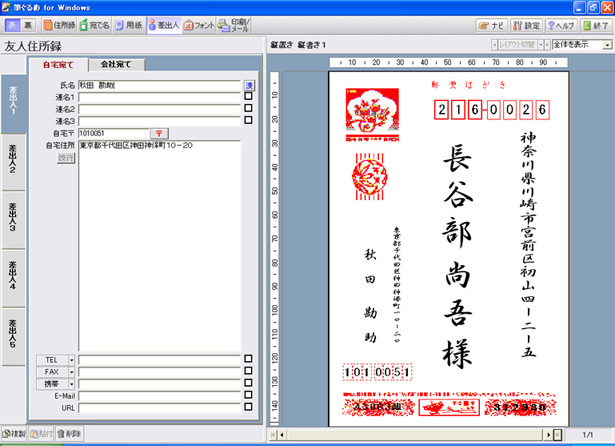This screenshot has height=446, width=615.
Task: Toggle the checkbox next to 連名1
Action: (x=248, y=97)
